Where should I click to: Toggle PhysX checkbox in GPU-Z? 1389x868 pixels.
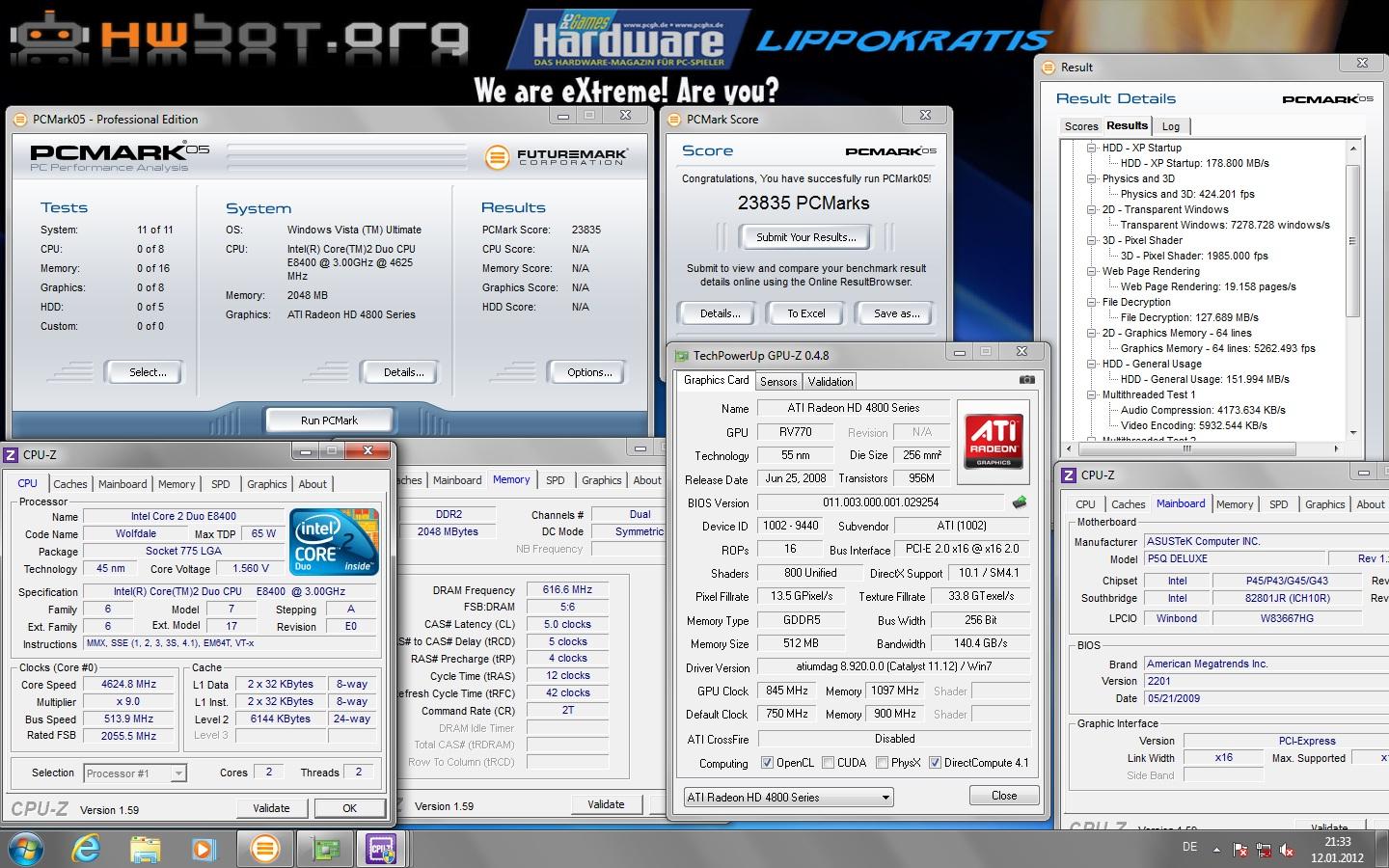tap(883, 762)
